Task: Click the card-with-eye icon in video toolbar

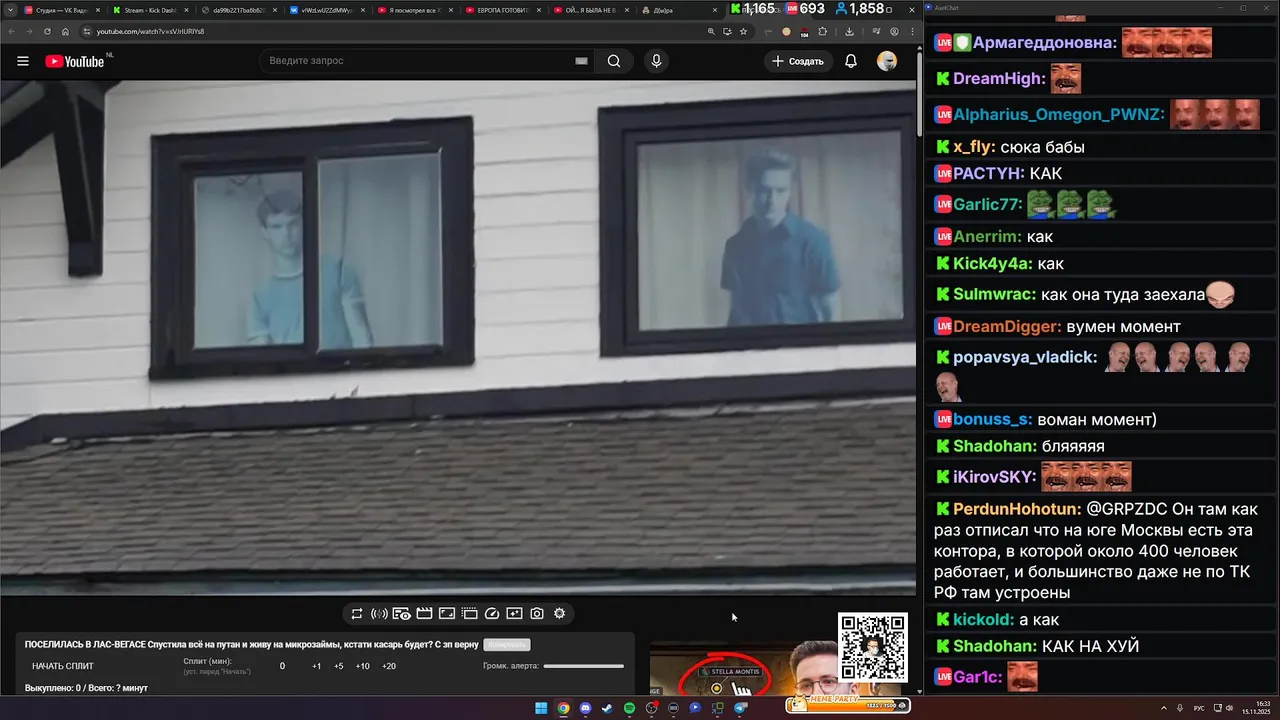Action: point(401,613)
